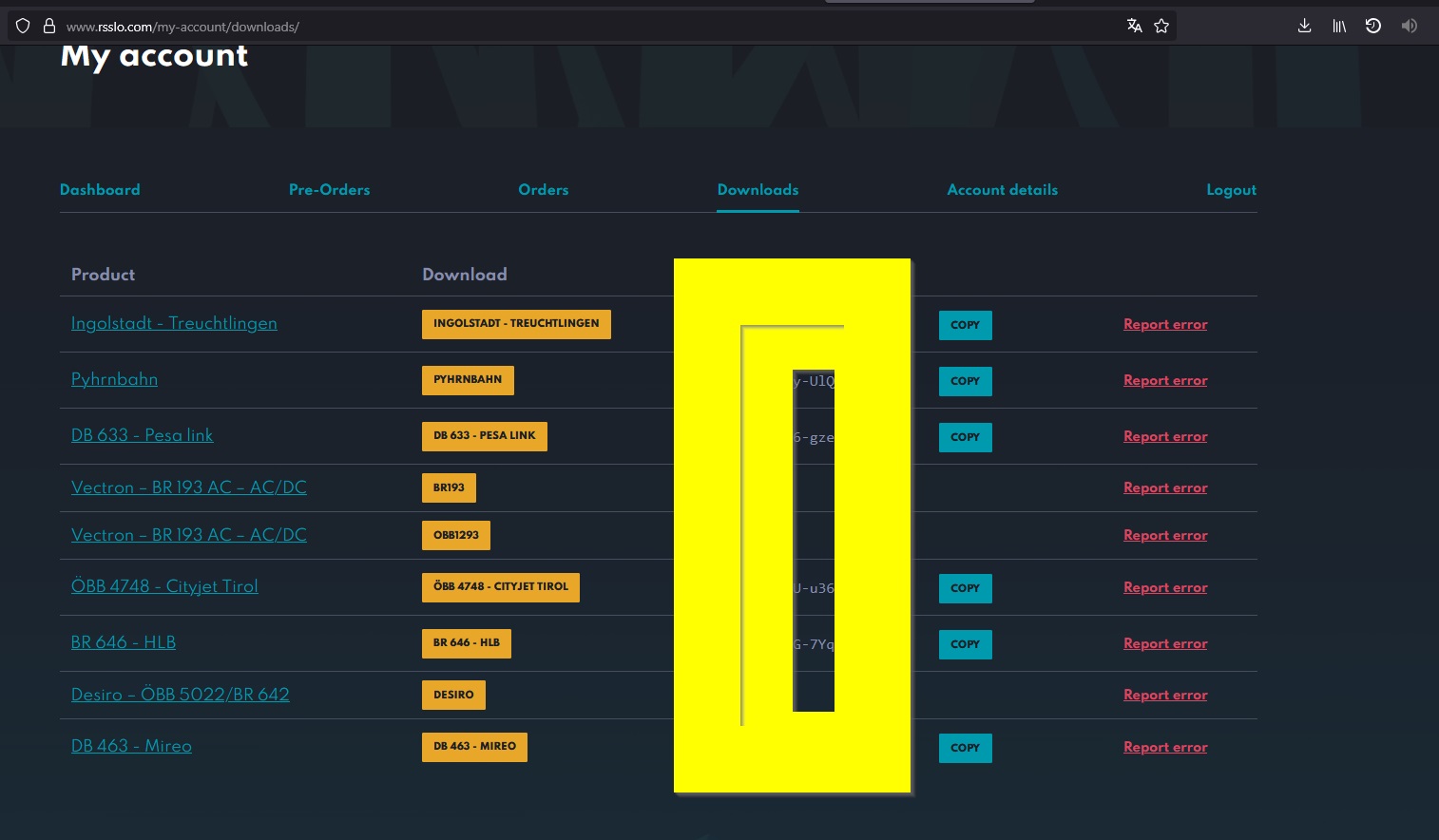
Task: Open the Pre-Orders tab
Action: 330,190
